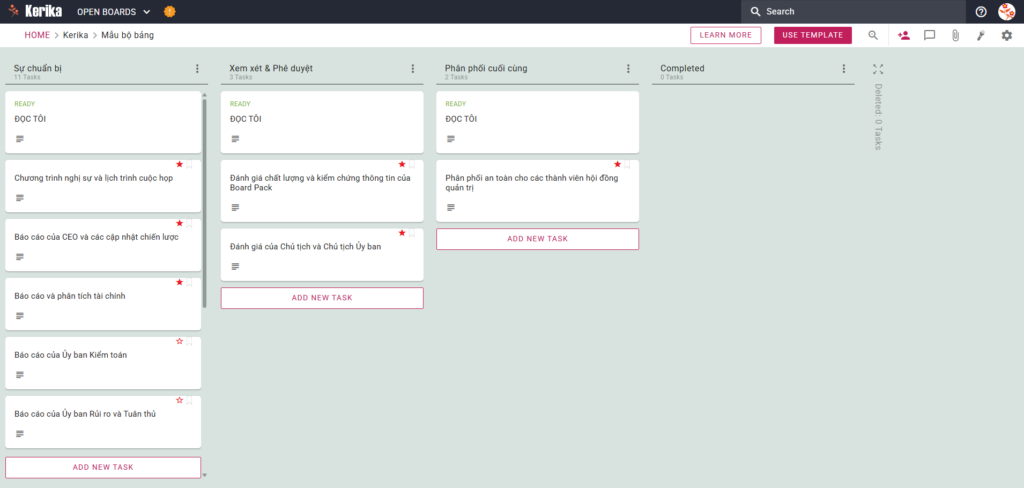Click the USE TEMPLATE button
The image size is (1024, 488).
coord(812,35)
